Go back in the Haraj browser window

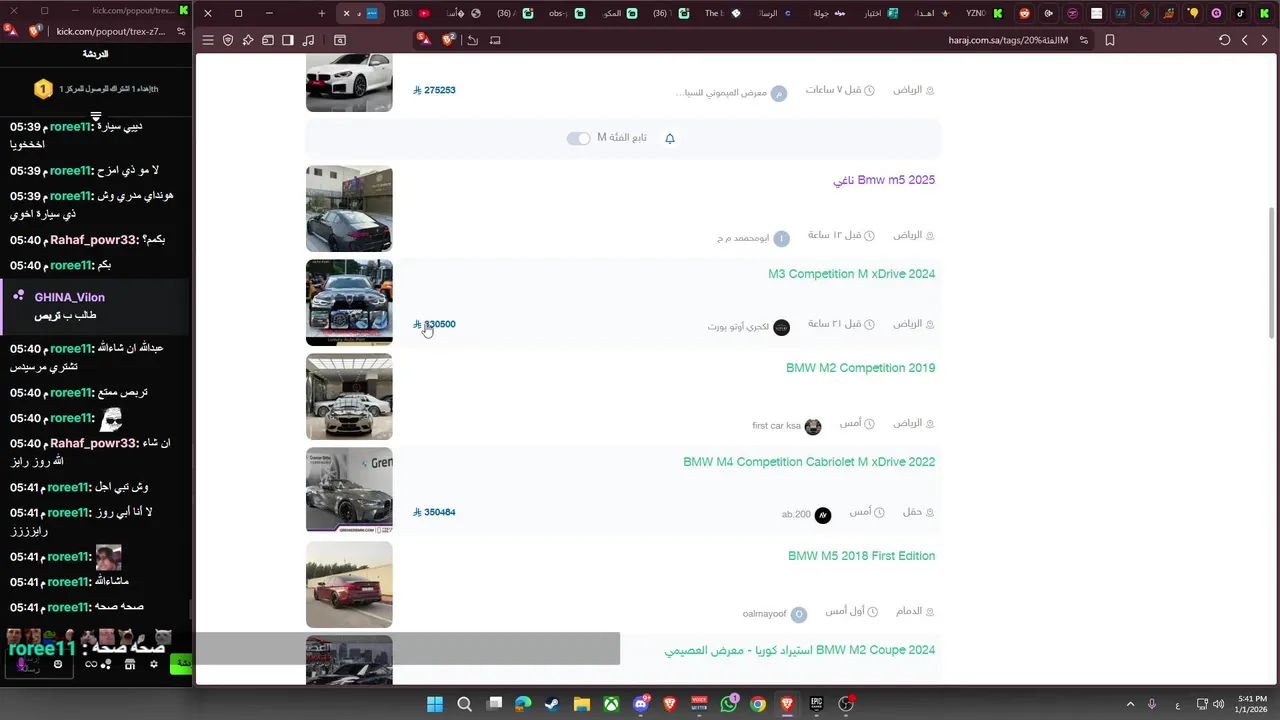tap(1264, 40)
